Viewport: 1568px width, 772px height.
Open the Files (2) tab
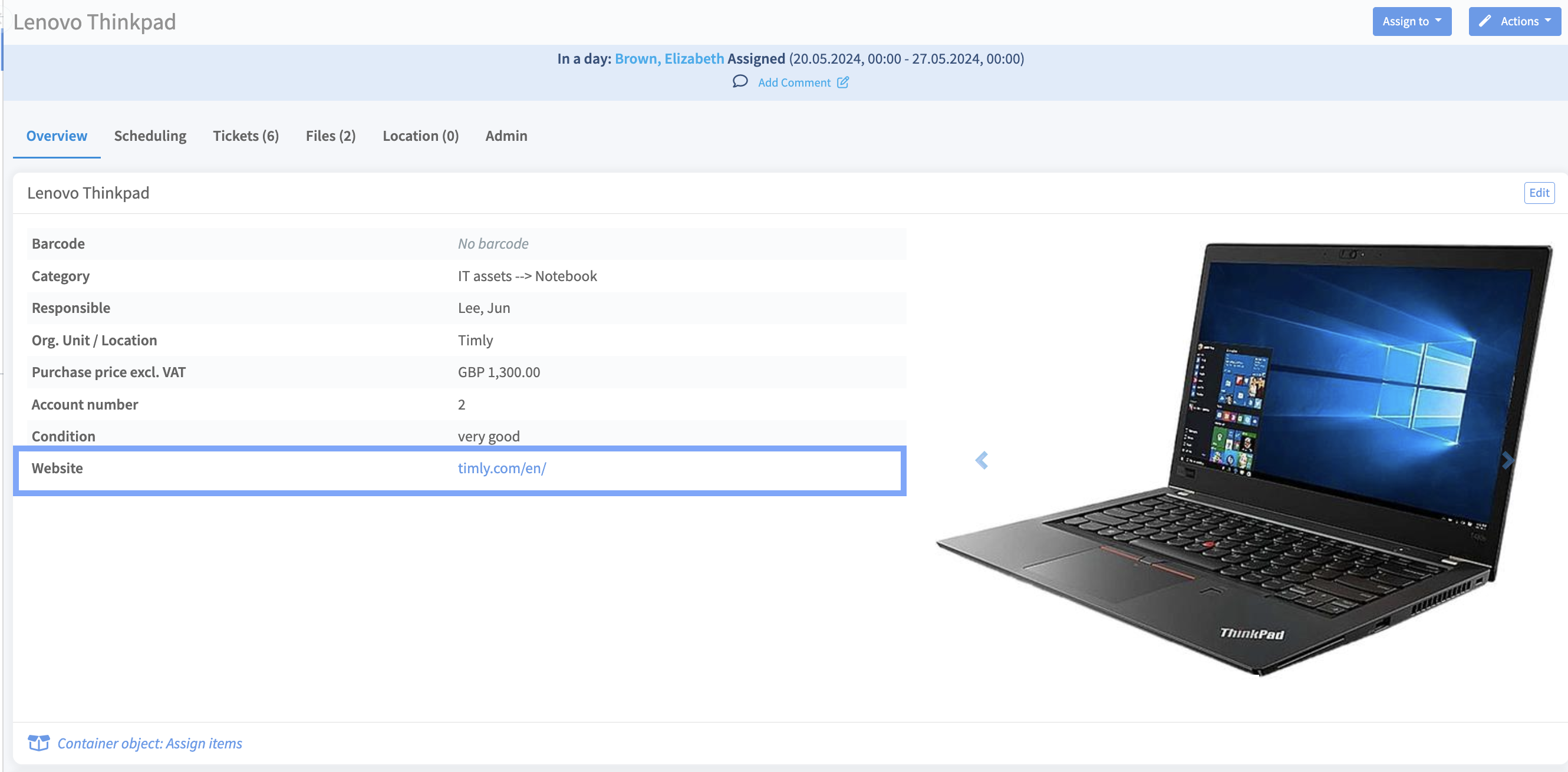coord(331,136)
